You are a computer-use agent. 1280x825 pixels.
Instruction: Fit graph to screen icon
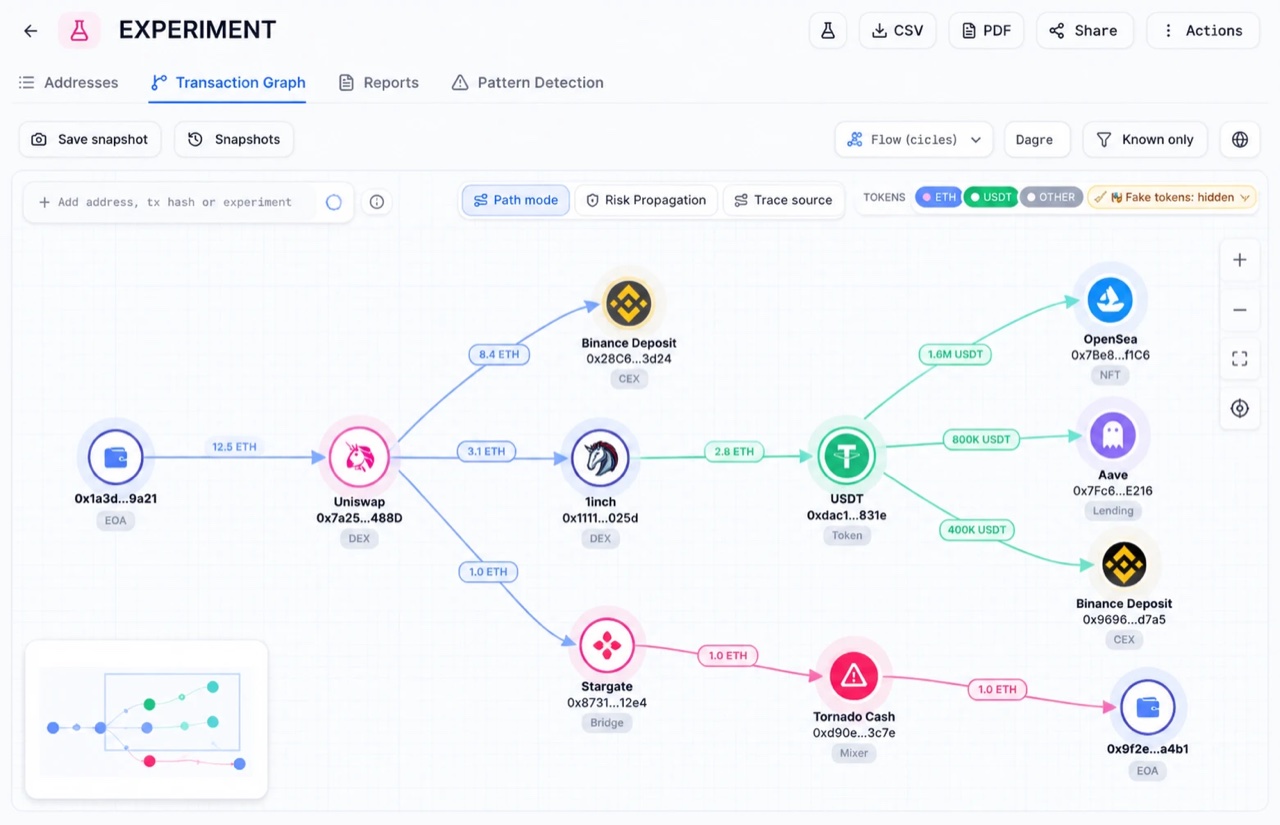1240,359
